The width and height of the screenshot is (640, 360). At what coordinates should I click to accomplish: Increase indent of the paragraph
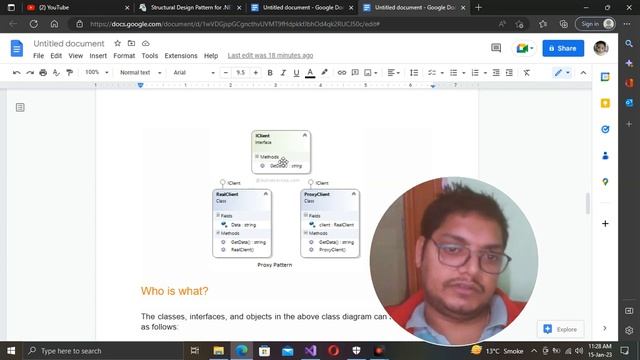pos(509,73)
